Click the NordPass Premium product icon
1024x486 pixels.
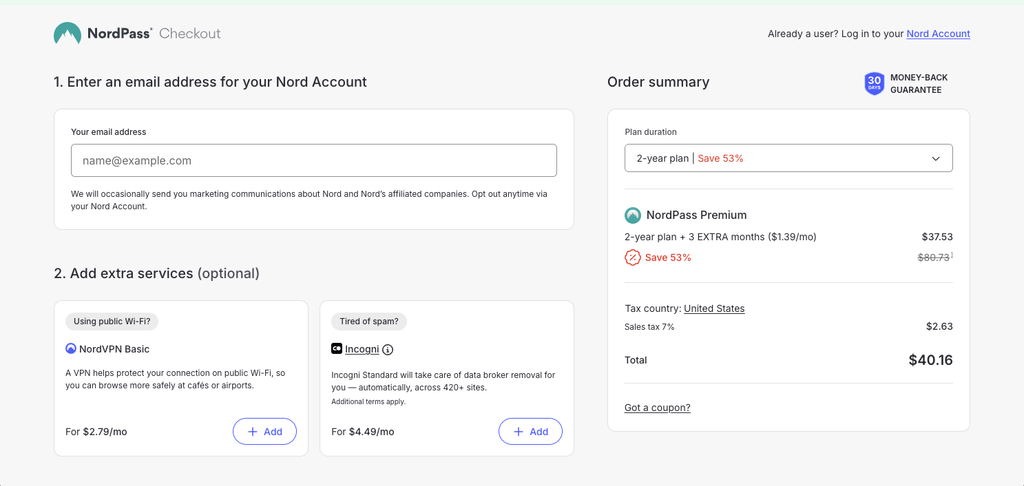632,215
